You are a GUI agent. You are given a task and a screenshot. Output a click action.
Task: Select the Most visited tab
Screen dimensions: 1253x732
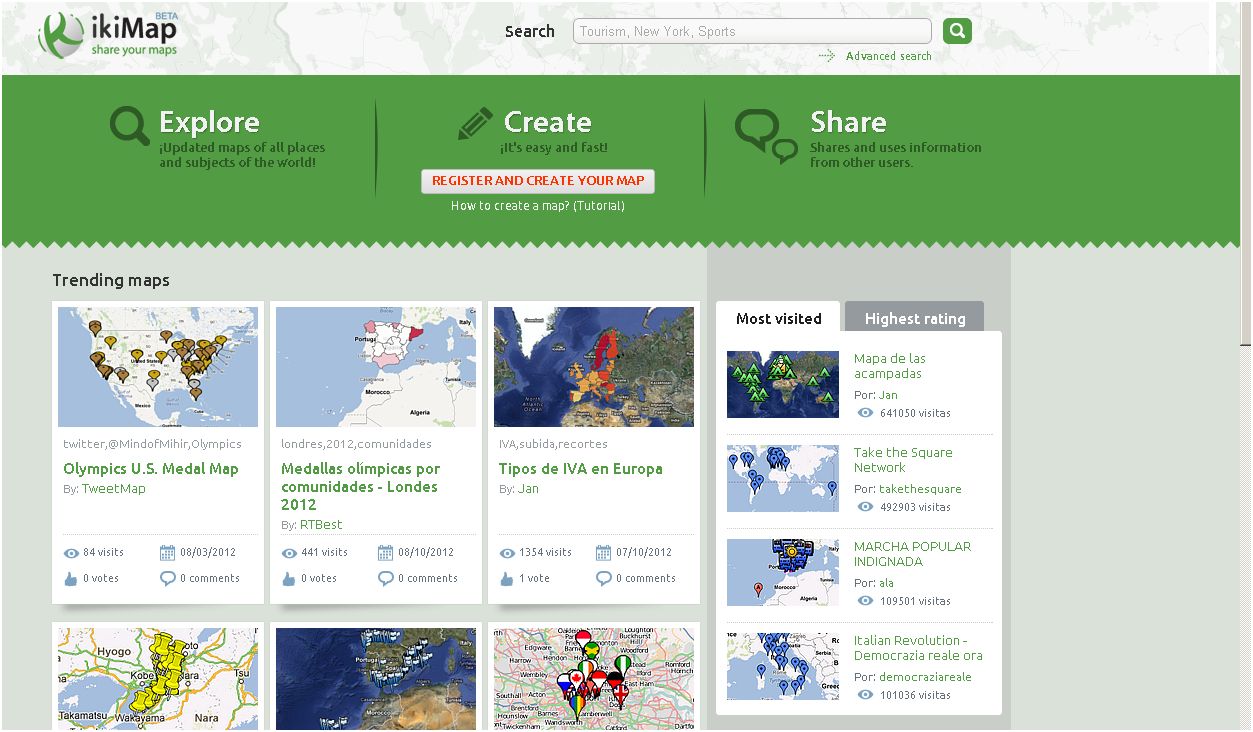(x=778, y=319)
